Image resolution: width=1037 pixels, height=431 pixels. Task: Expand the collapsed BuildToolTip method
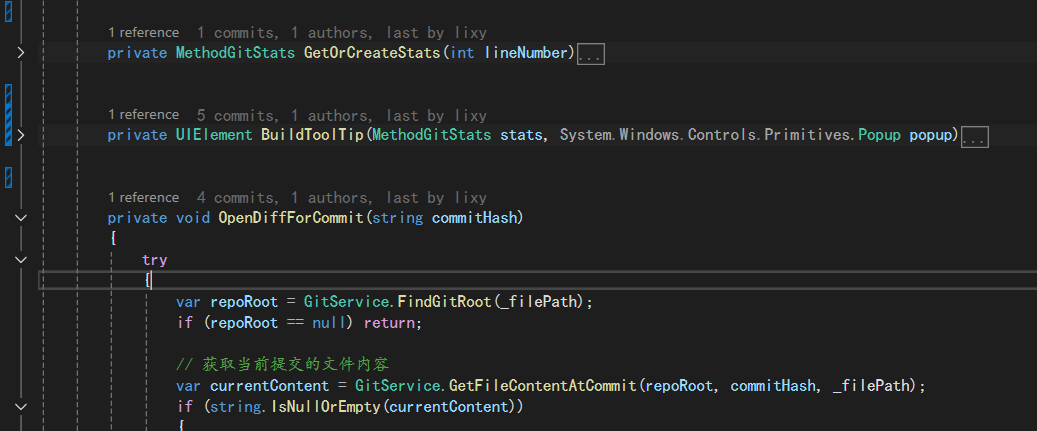[21, 135]
